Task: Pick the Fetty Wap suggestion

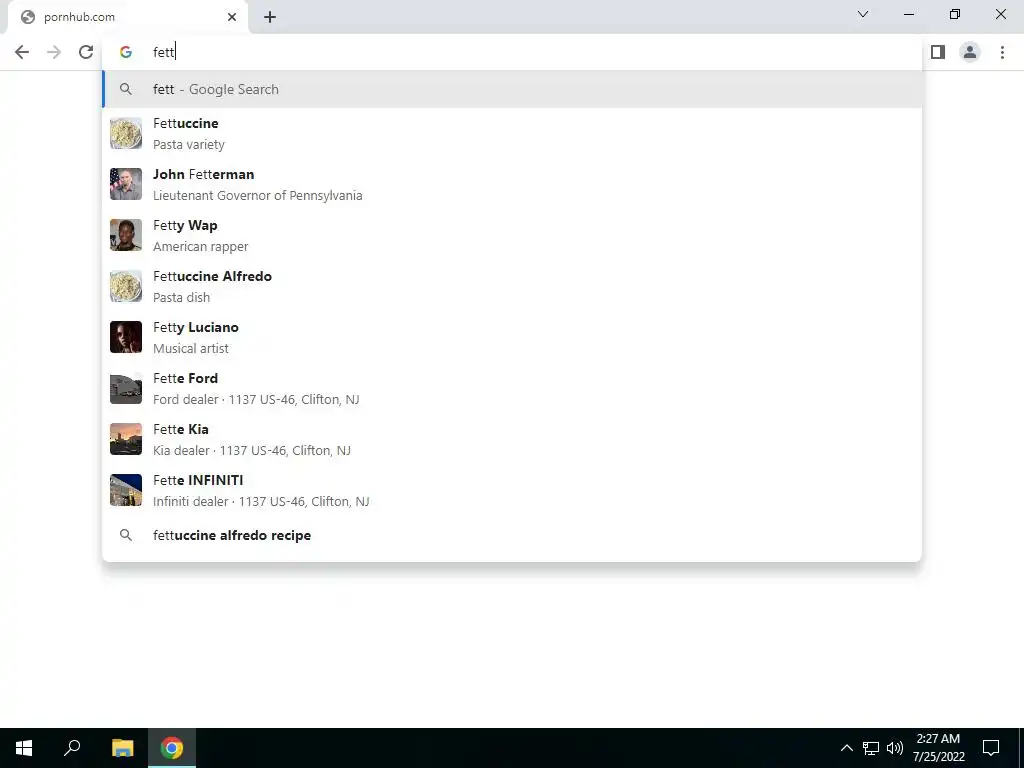Action: [513, 235]
